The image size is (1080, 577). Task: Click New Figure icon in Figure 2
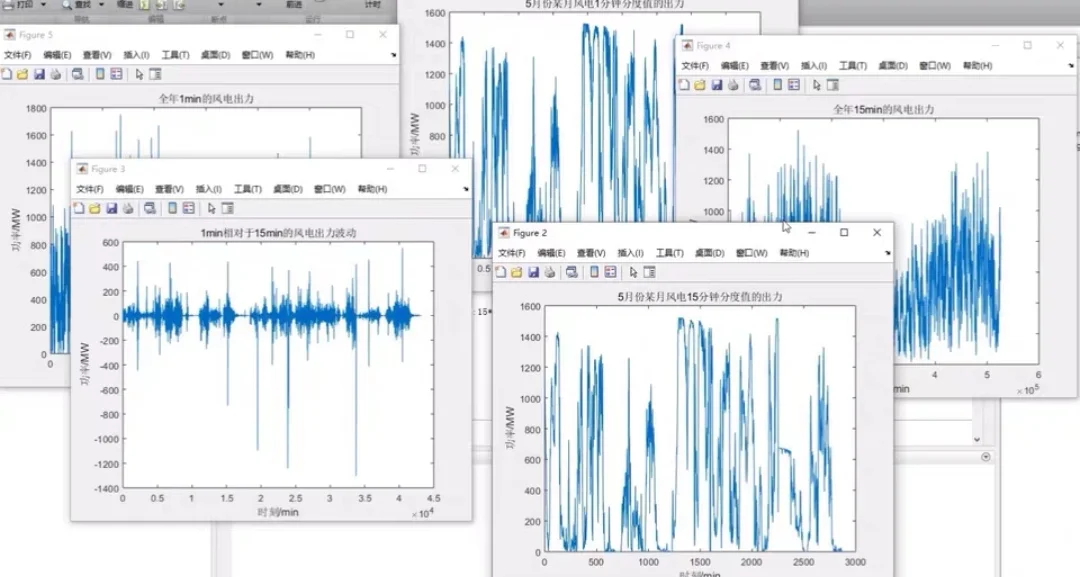click(x=501, y=273)
